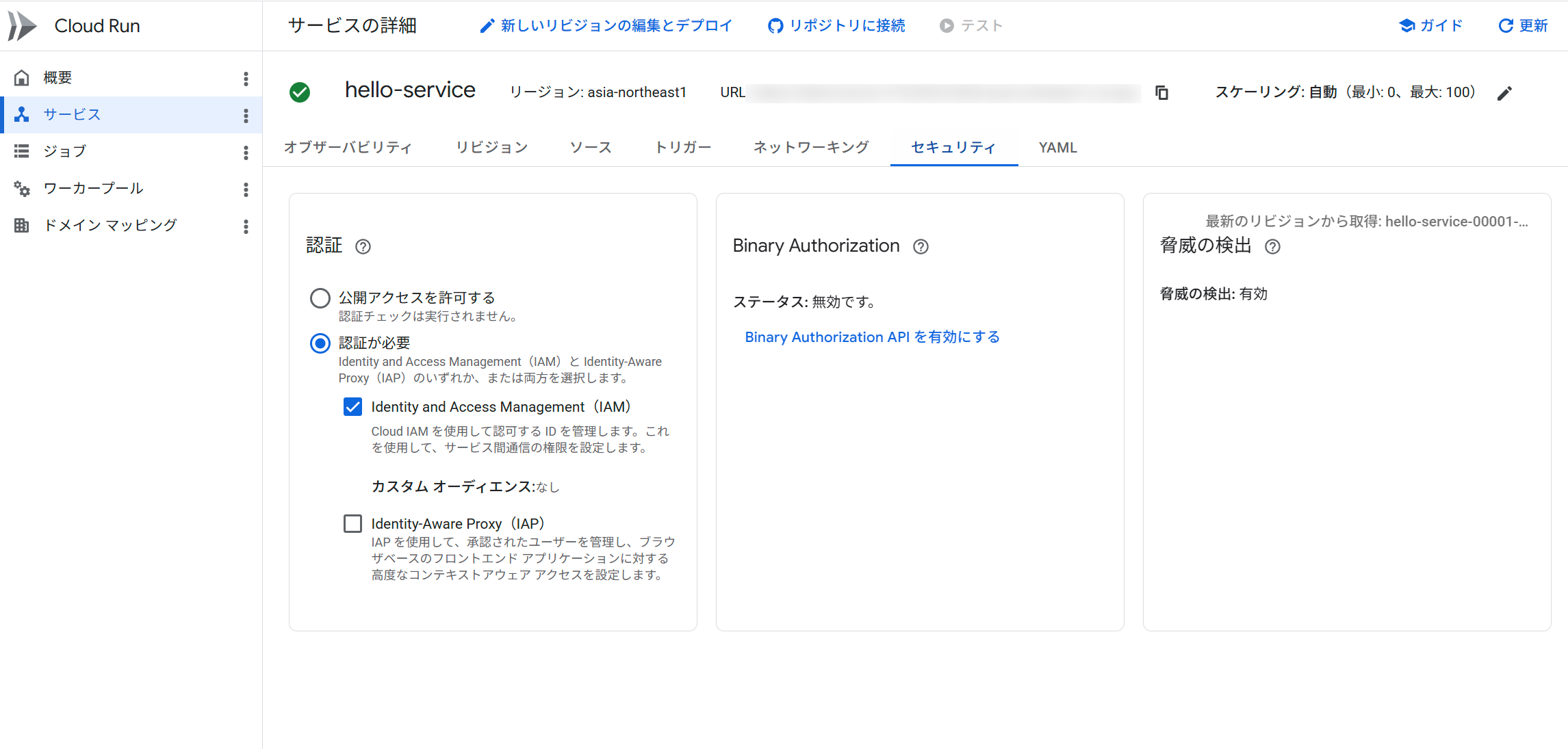
Task: Click the Cloud Run logo icon
Action: coord(22,26)
